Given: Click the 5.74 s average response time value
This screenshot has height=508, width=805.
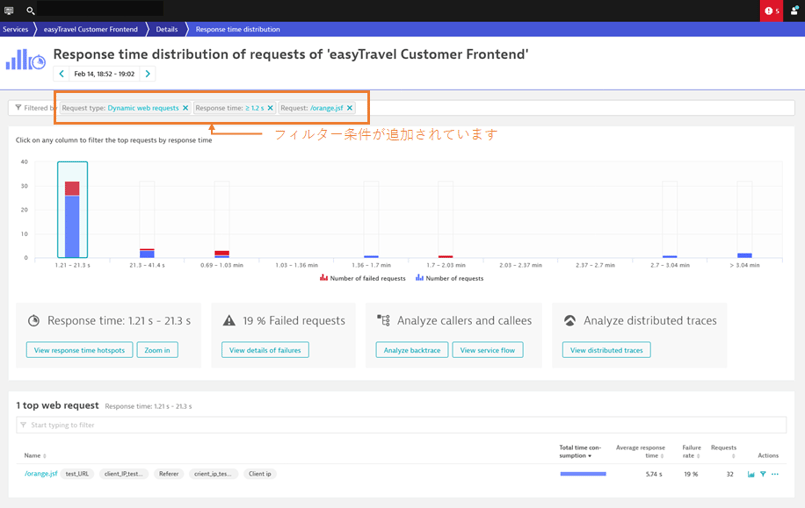Looking at the screenshot, I should (654, 474).
